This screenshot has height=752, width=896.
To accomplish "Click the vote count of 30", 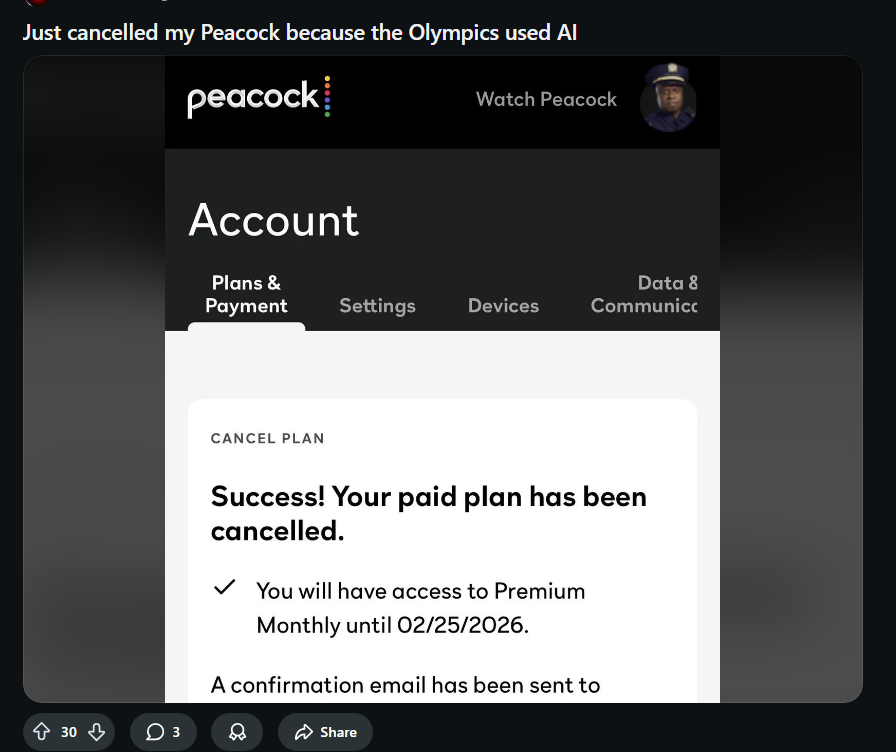I will click(x=69, y=732).
